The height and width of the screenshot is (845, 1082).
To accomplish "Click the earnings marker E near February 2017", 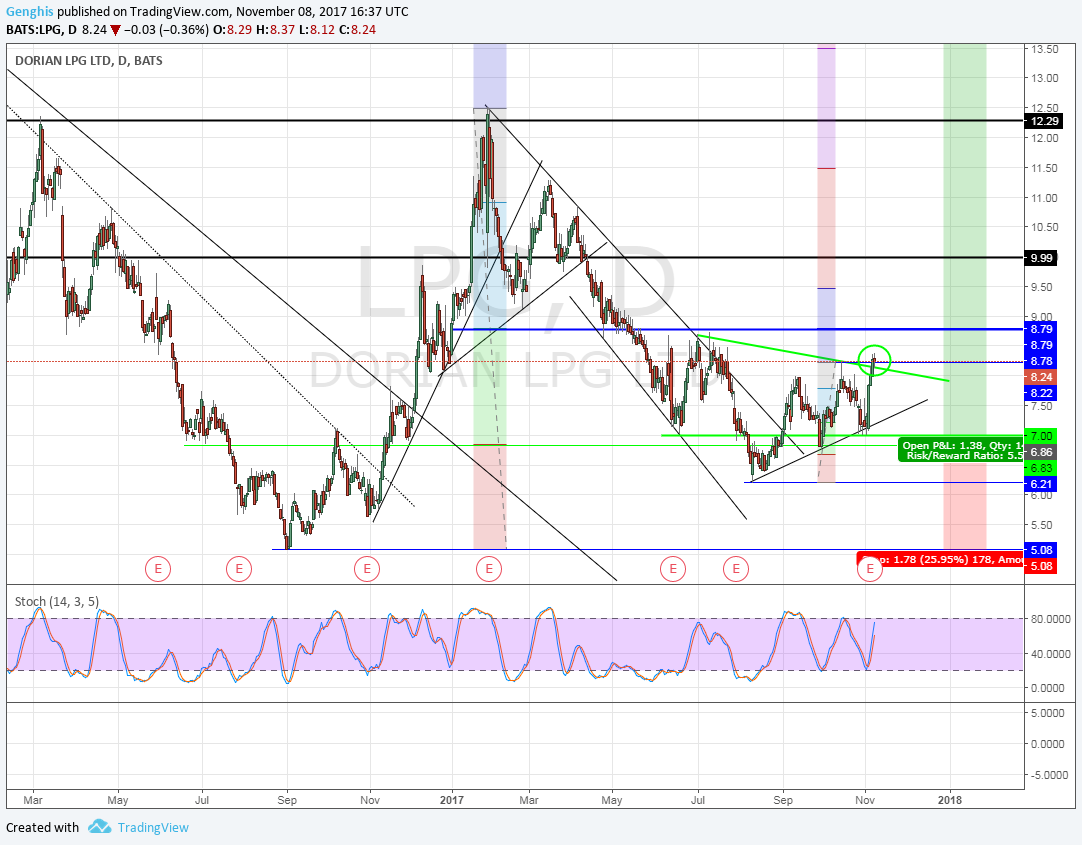I will [x=489, y=569].
